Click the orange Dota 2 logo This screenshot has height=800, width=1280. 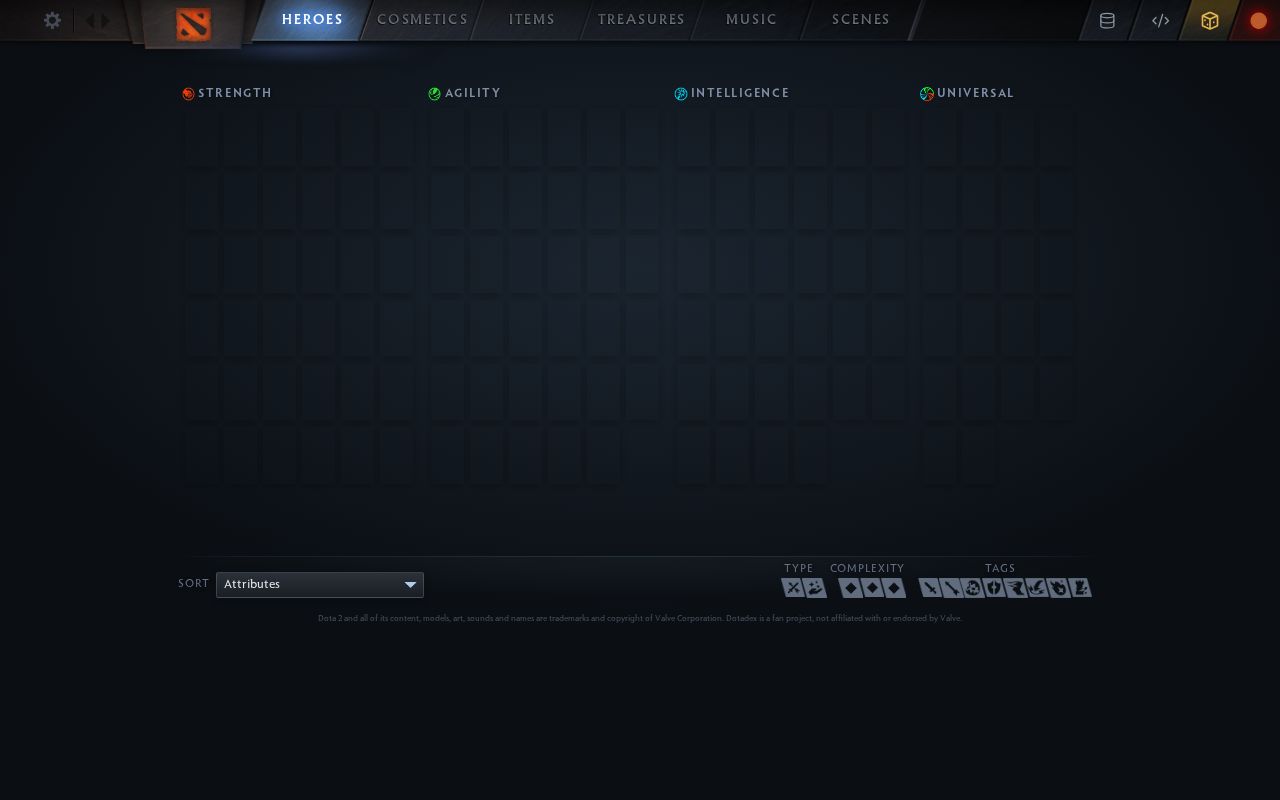point(193,24)
